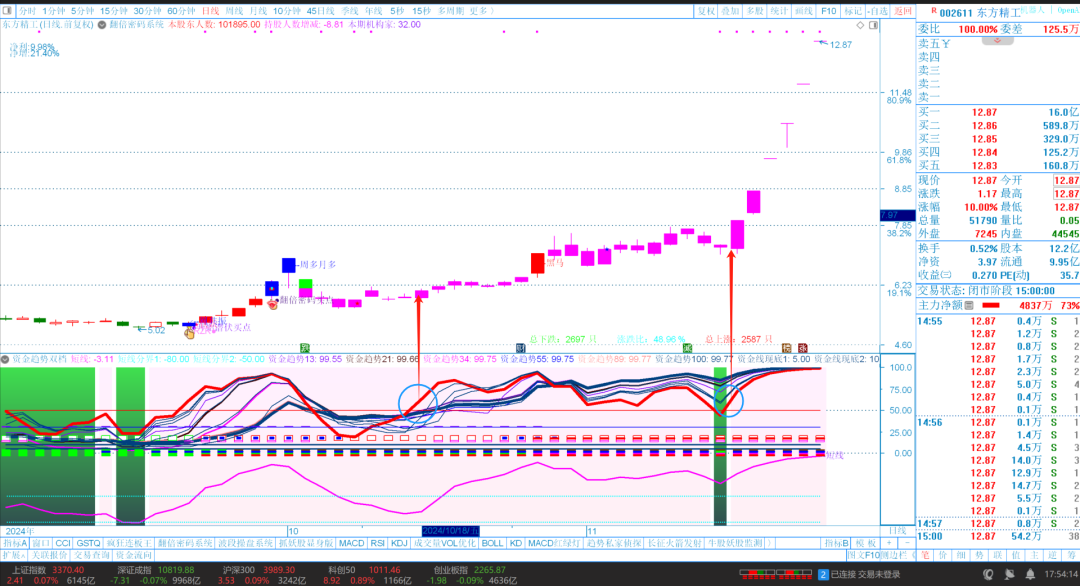Select the MACD红绿灯 indicator tab
This screenshot has height=586, width=1080.
click(x=554, y=543)
